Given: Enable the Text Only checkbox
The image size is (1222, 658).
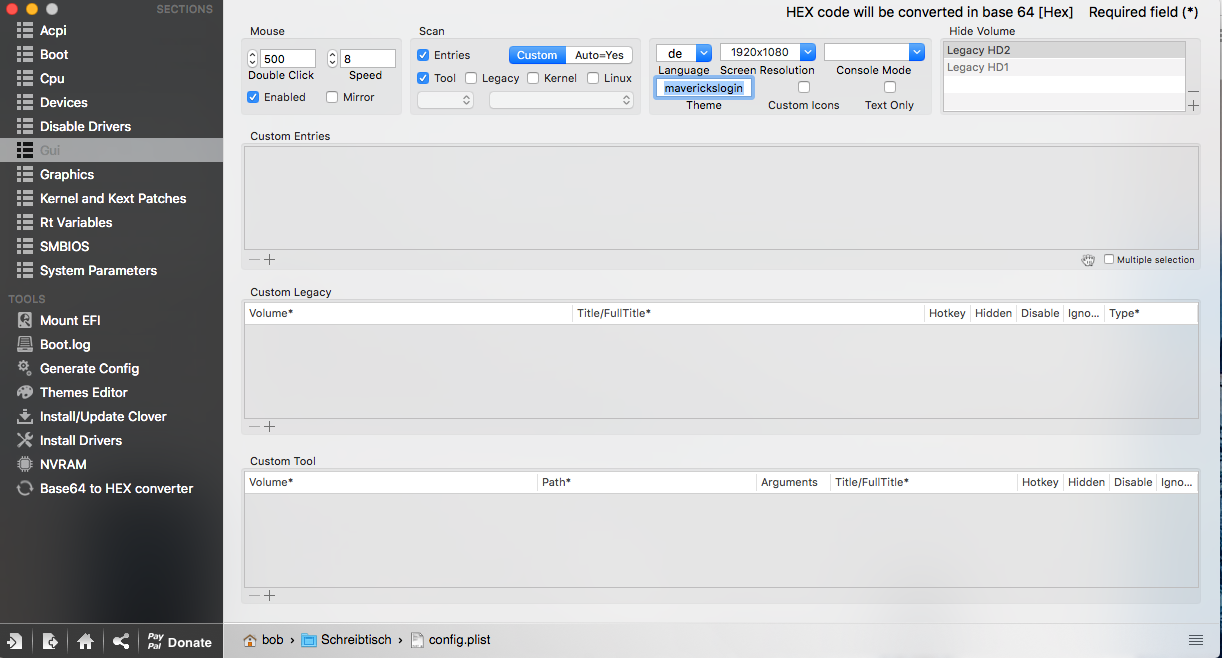Looking at the screenshot, I should pyautogui.click(x=890, y=88).
